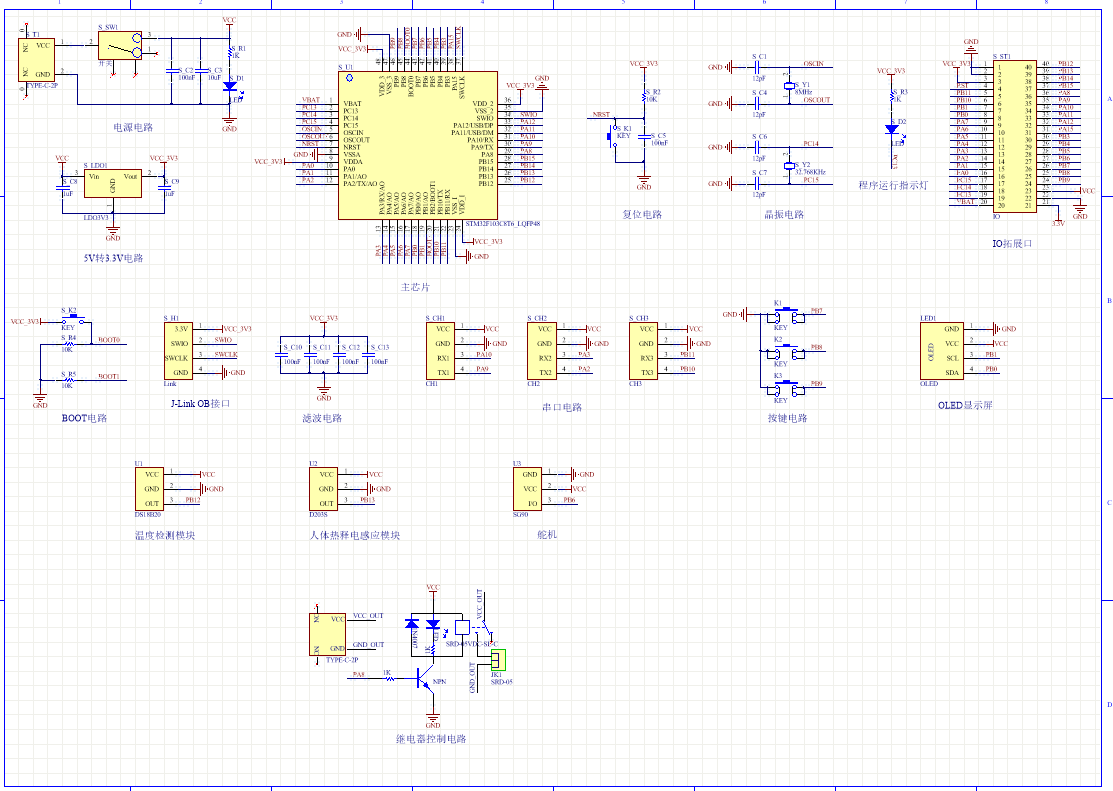The image size is (1113, 791).
Task: Click the '按键电路' section title
Action: (787, 418)
